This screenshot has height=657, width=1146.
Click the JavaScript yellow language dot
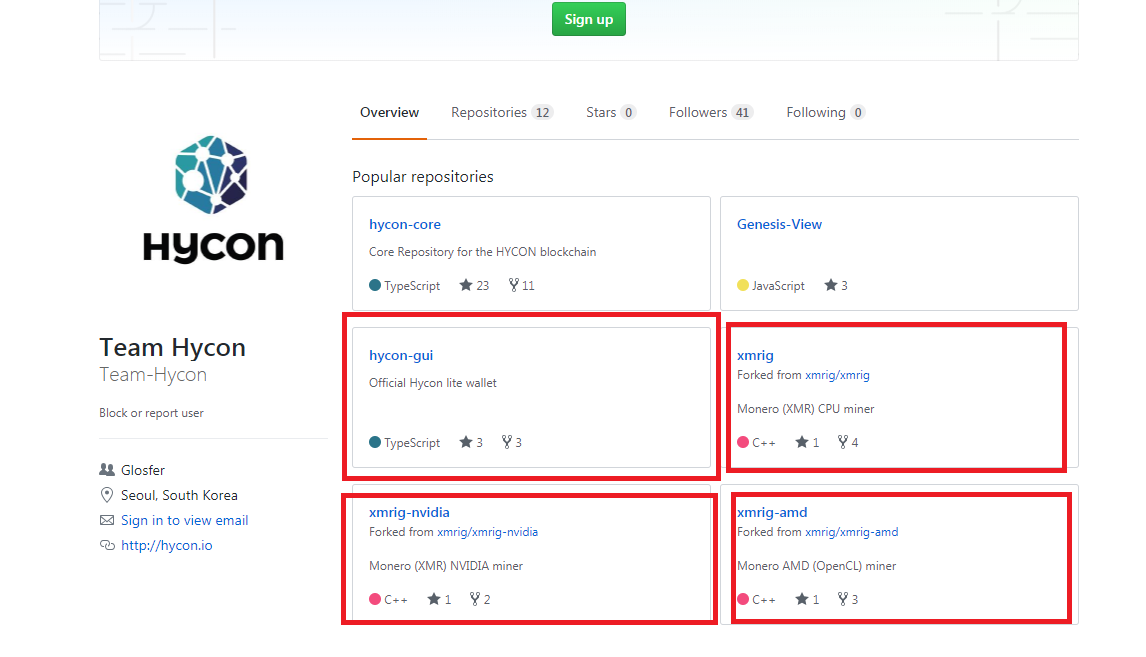(x=743, y=285)
